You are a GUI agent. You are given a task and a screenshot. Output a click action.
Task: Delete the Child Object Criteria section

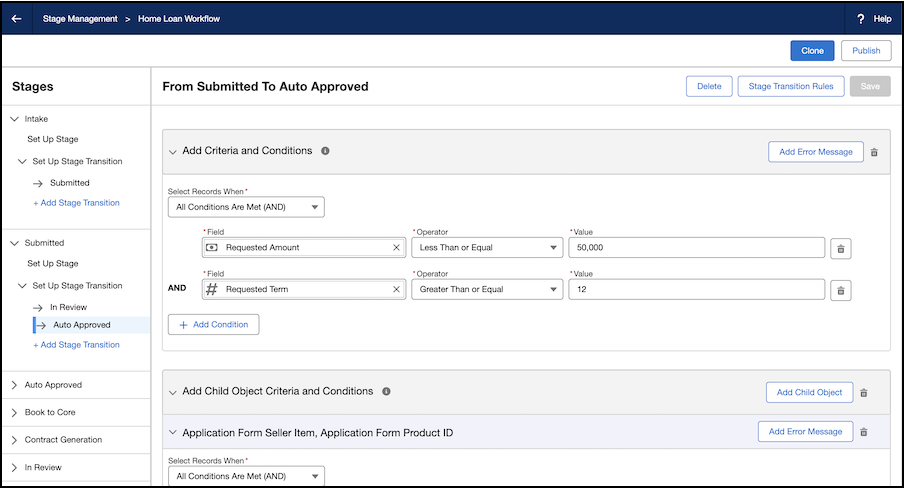click(864, 393)
